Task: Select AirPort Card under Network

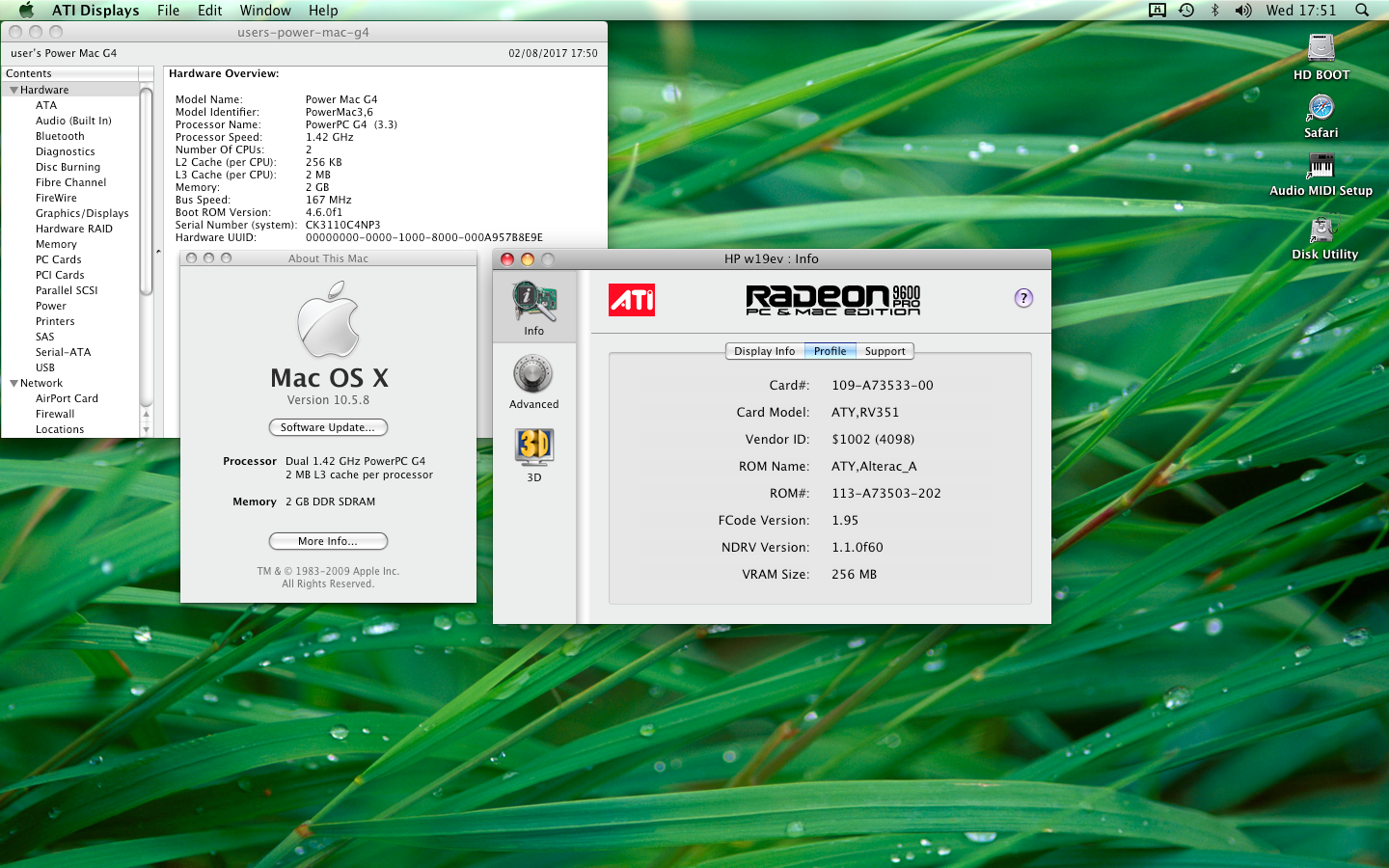Action: (67, 398)
